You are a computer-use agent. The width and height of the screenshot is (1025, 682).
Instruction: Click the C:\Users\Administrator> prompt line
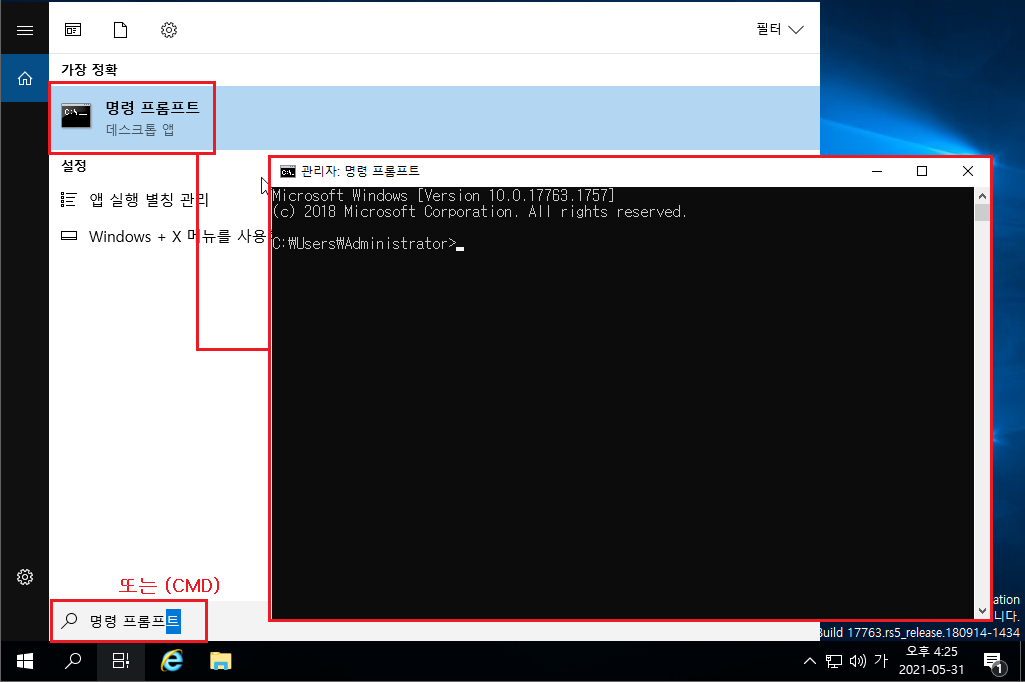[x=368, y=243]
